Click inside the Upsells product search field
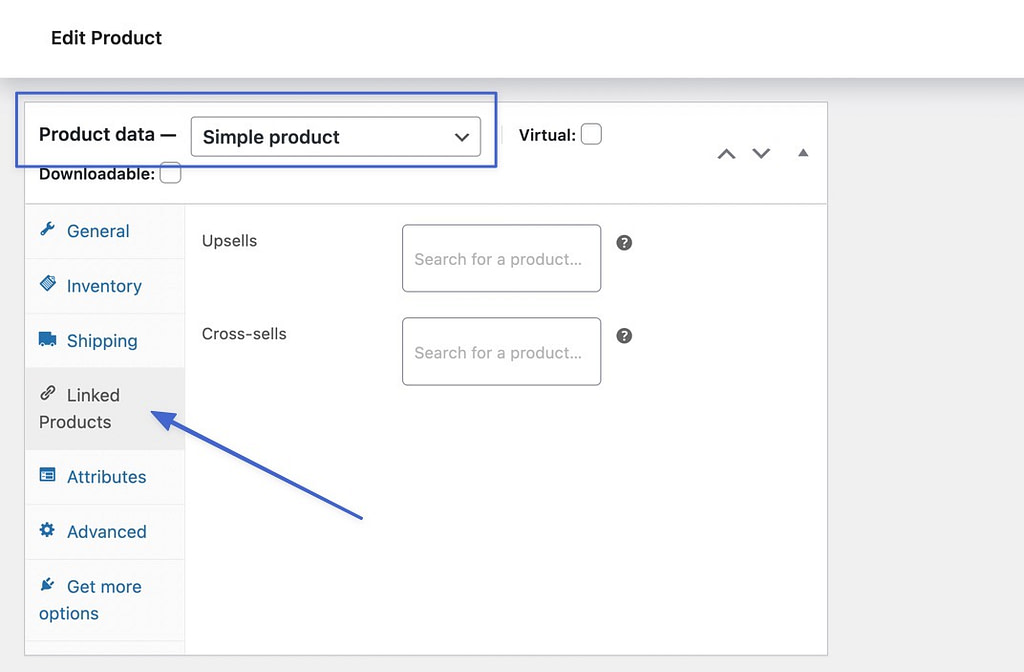Image resolution: width=1024 pixels, height=672 pixels. pos(501,258)
